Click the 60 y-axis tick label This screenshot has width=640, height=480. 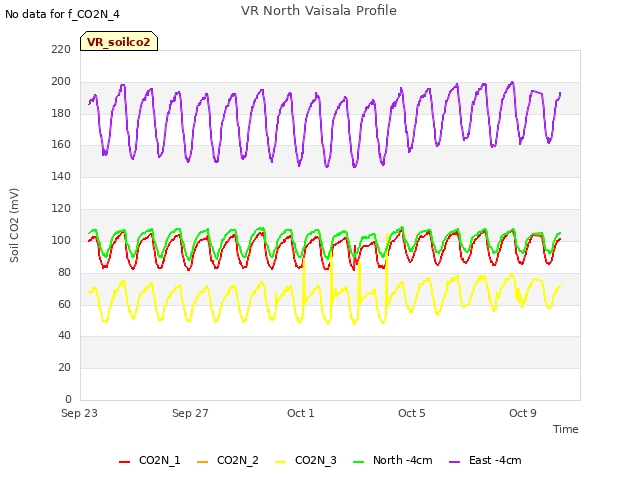64,304
